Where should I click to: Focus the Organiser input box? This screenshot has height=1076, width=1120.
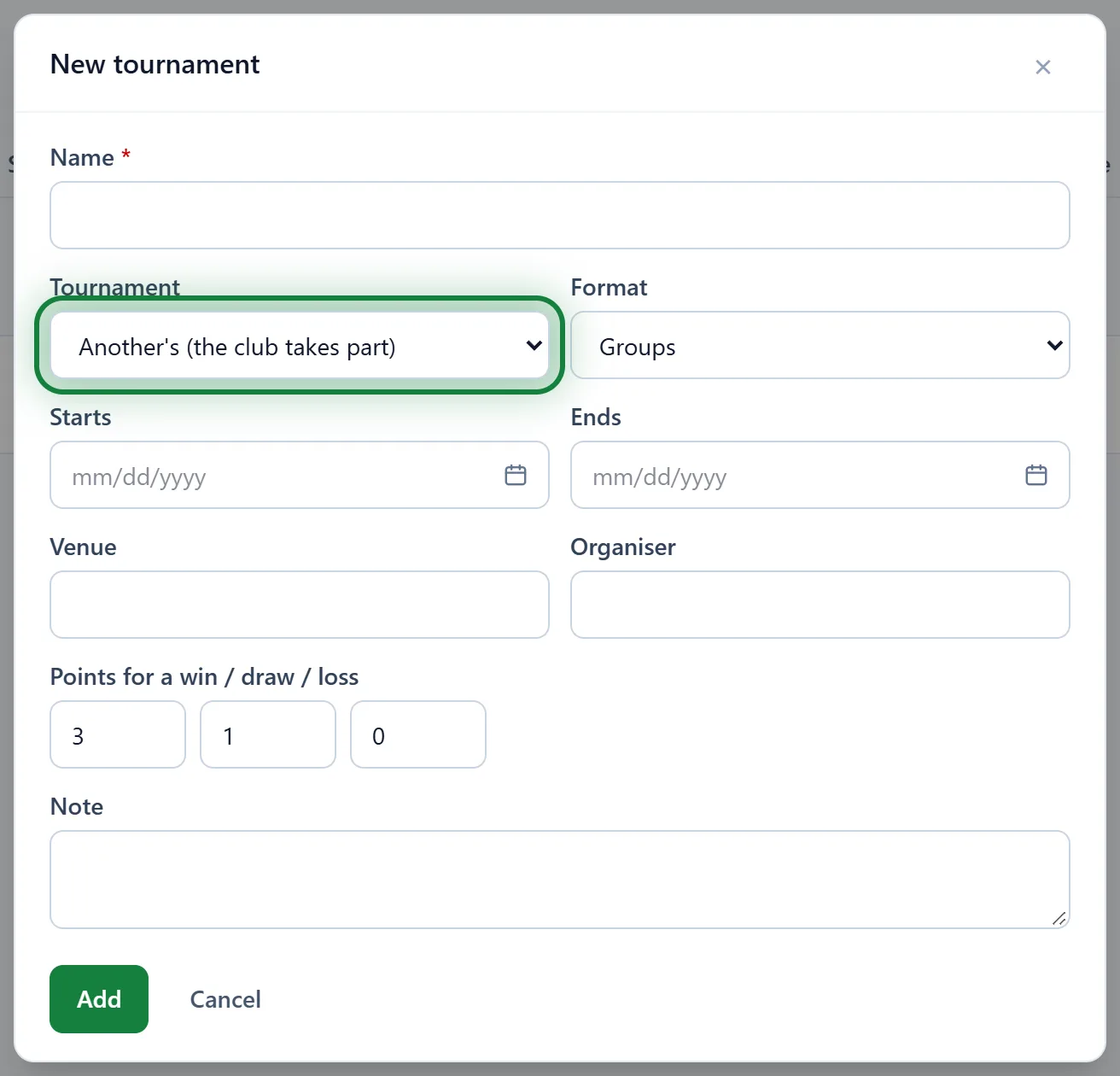(820, 605)
